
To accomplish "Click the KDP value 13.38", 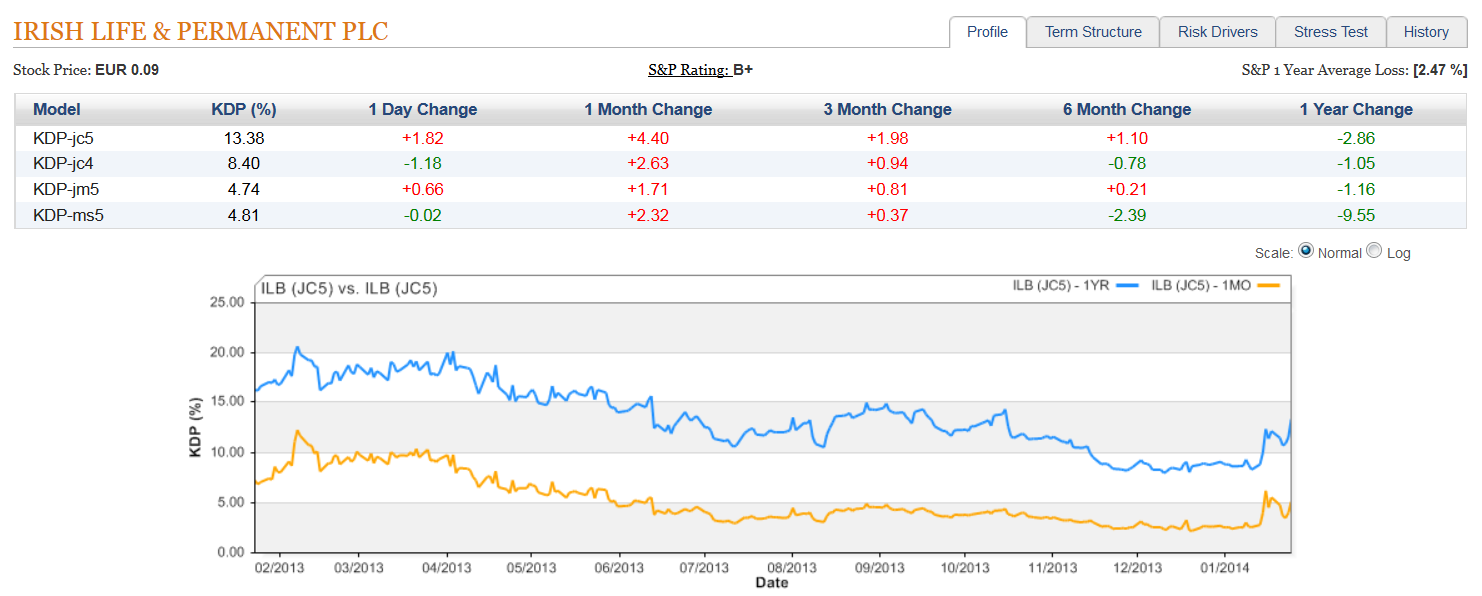I will click(245, 138).
